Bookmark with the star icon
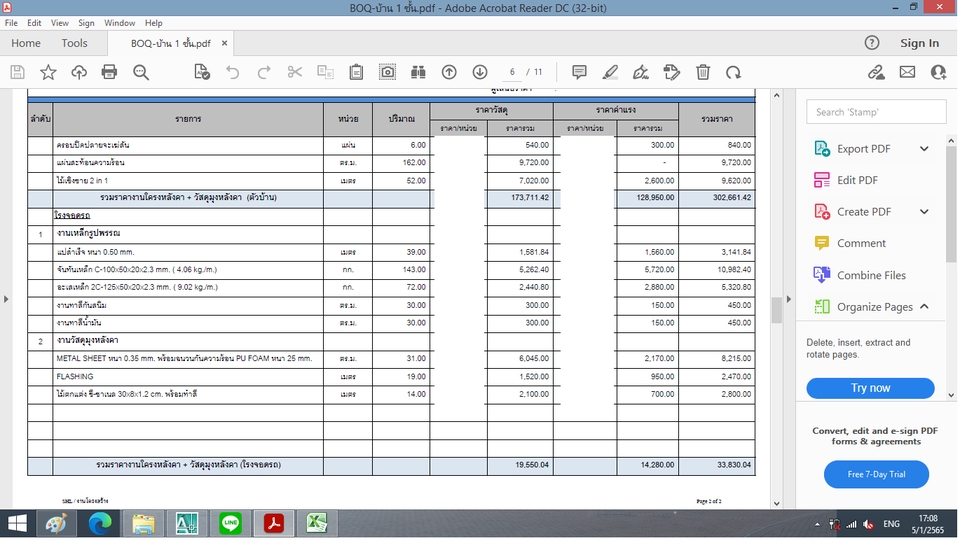 48,72
